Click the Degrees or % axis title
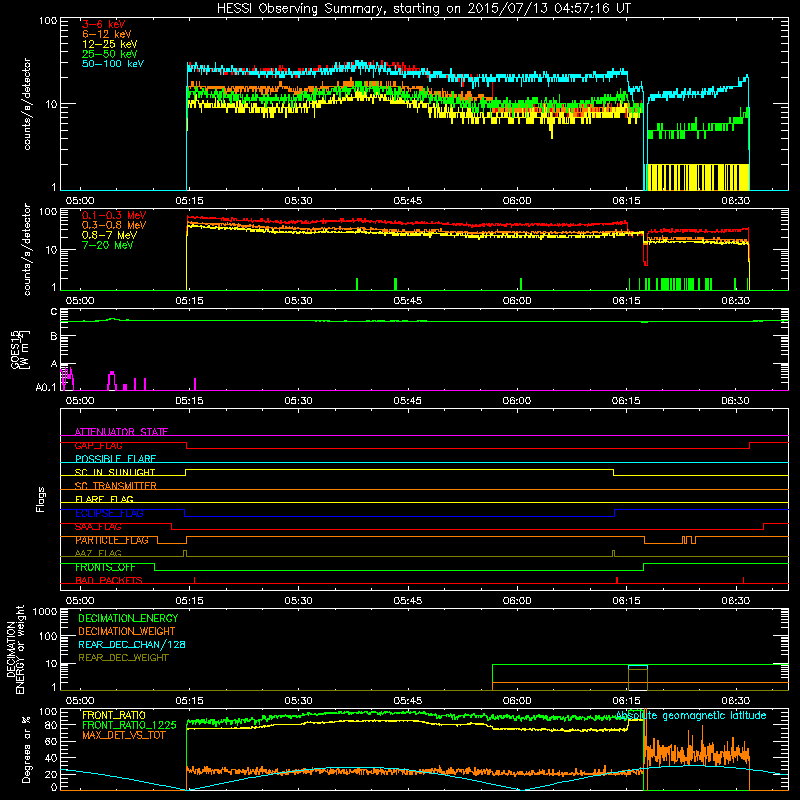This screenshot has width=800, height=800. 26,749
